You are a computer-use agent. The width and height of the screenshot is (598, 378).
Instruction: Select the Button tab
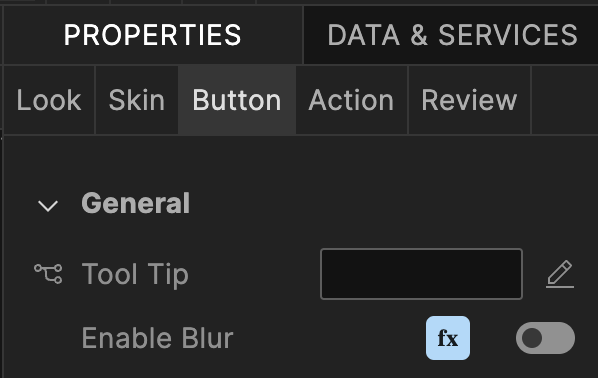click(x=237, y=100)
